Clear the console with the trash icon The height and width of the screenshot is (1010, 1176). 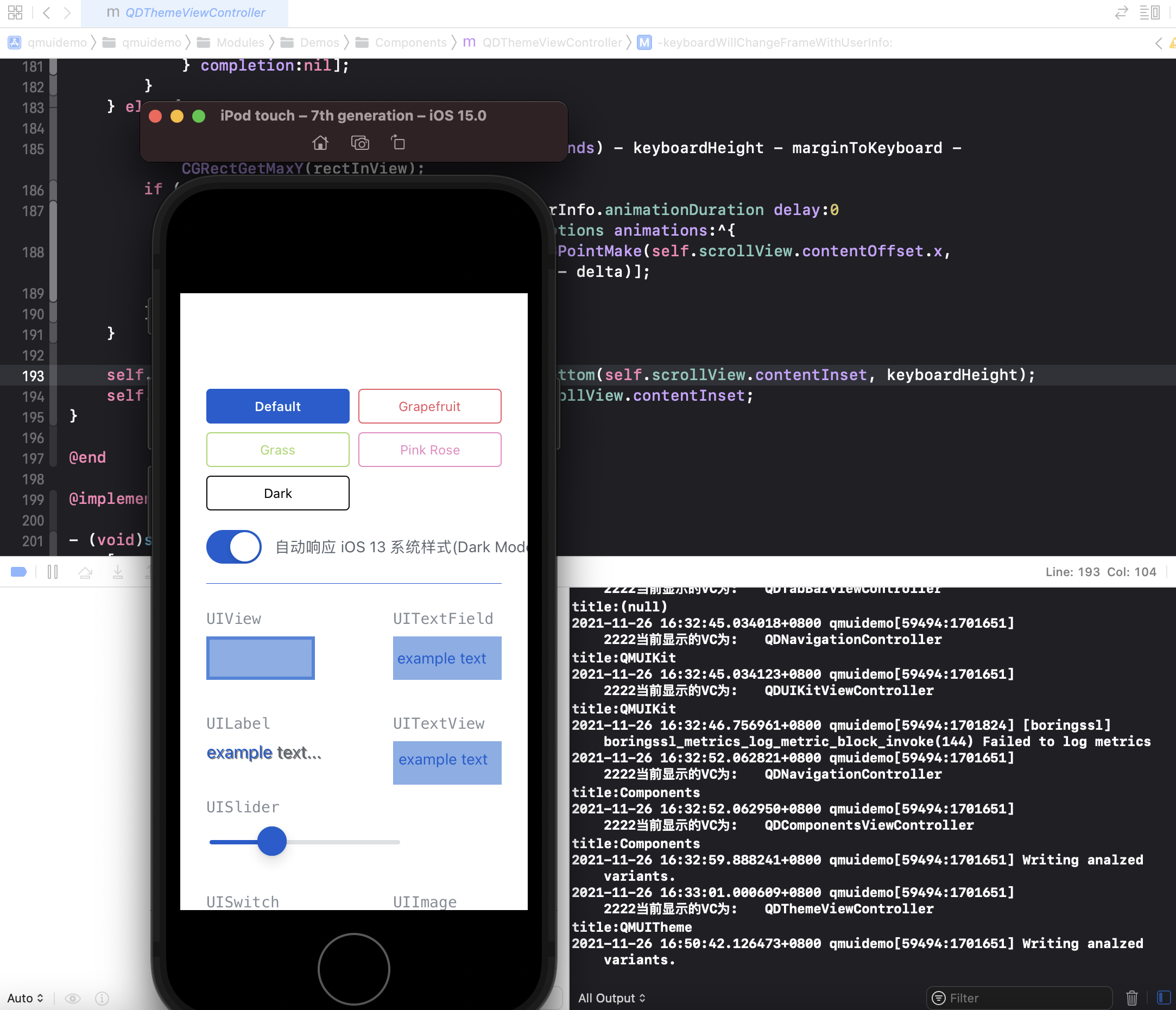click(1131, 998)
